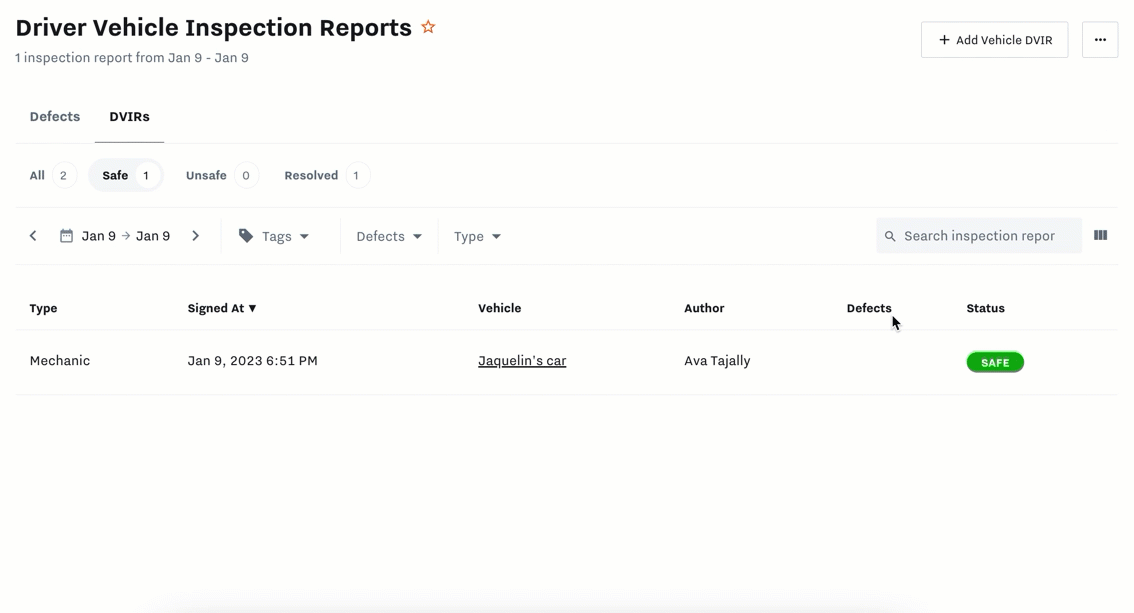Click the calendar icon in date picker
This screenshot has width=1134, height=613.
pyautogui.click(x=66, y=236)
